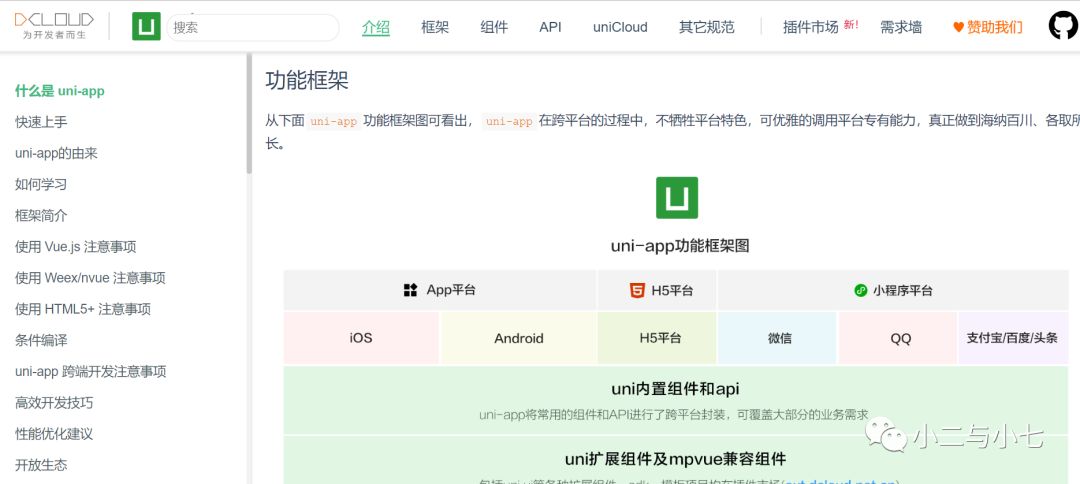The width and height of the screenshot is (1080, 484).
Task: Open 快速上手 in sidebar
Action: (41, 122)
